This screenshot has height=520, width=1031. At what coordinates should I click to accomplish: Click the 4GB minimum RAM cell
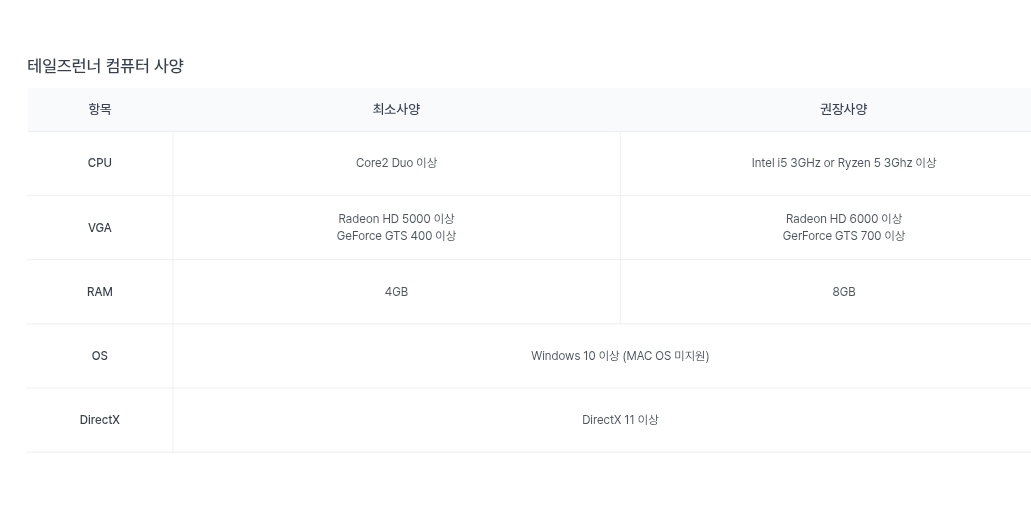click(x=396, y=291)
